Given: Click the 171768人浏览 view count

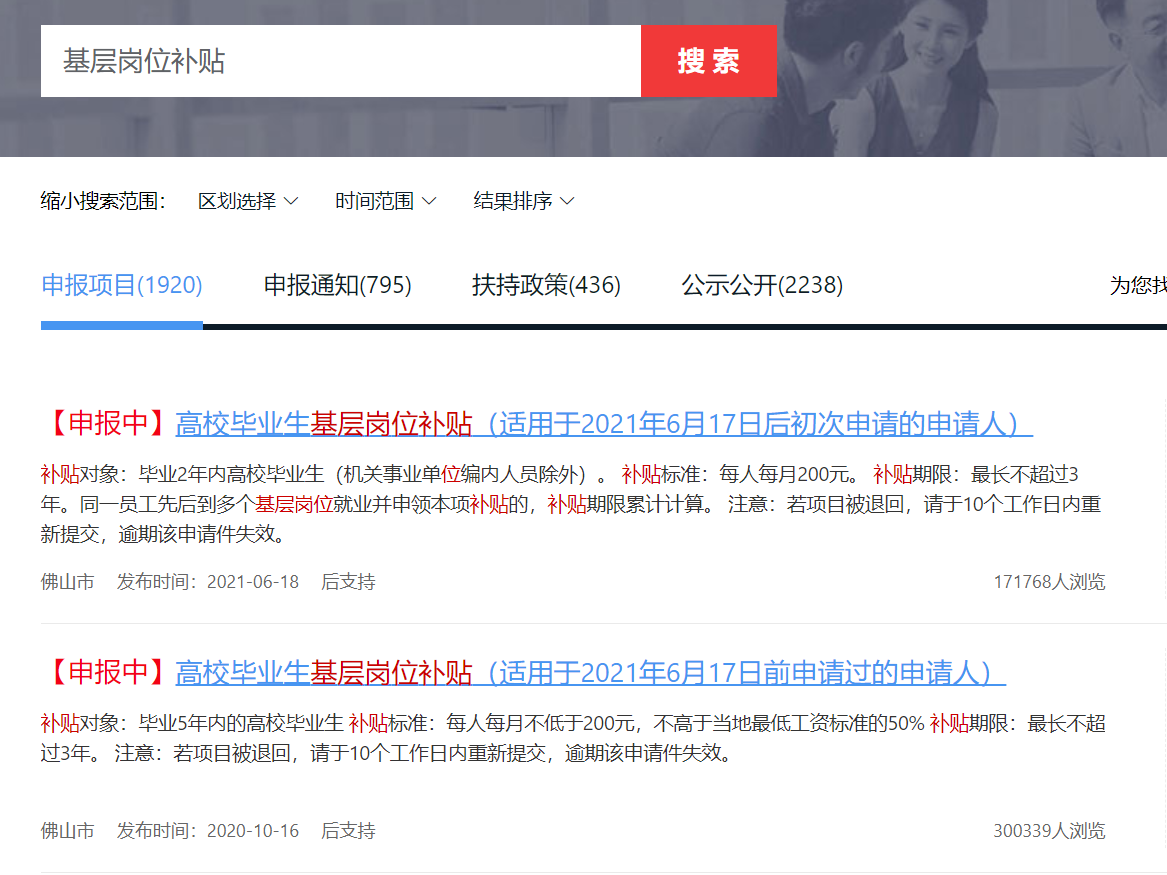Looking at the screenshot, I should tap(1048, 582).
